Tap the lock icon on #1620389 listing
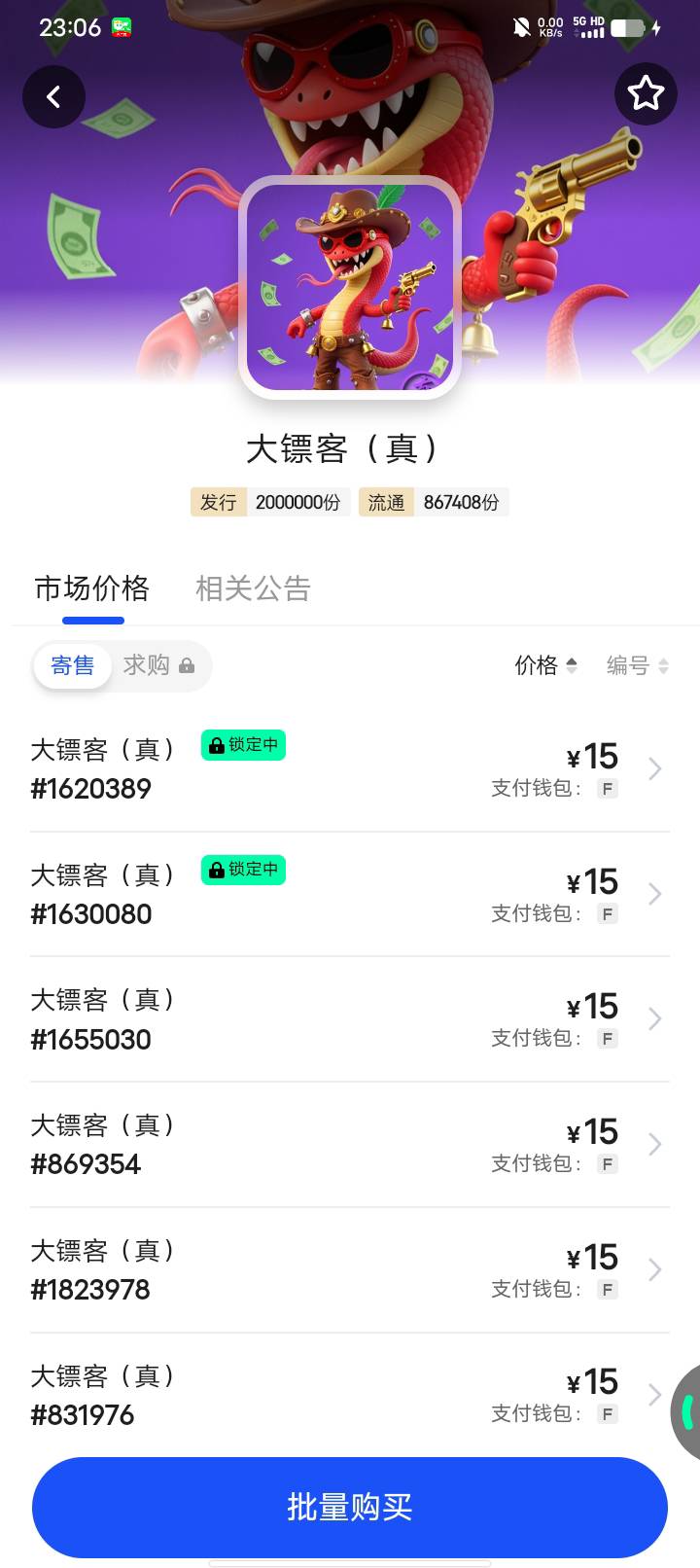 click(217, 746)
